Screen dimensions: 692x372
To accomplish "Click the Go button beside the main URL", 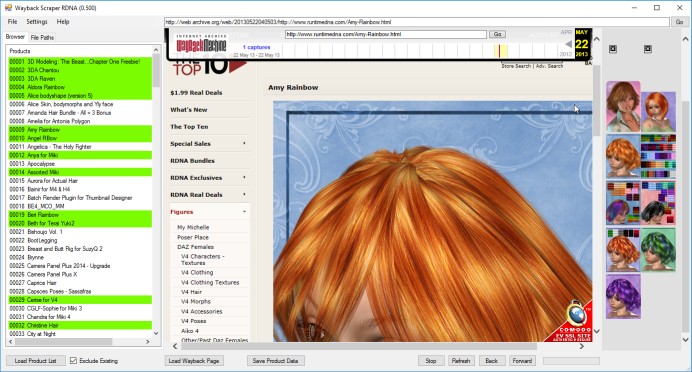I will point(679,22).
